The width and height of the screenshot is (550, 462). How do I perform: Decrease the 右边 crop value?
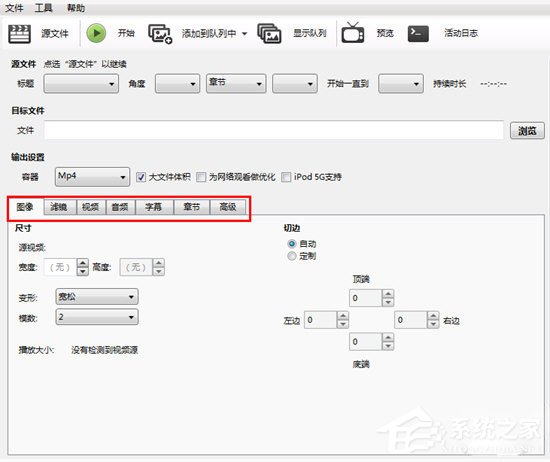[x=433, y=324]
